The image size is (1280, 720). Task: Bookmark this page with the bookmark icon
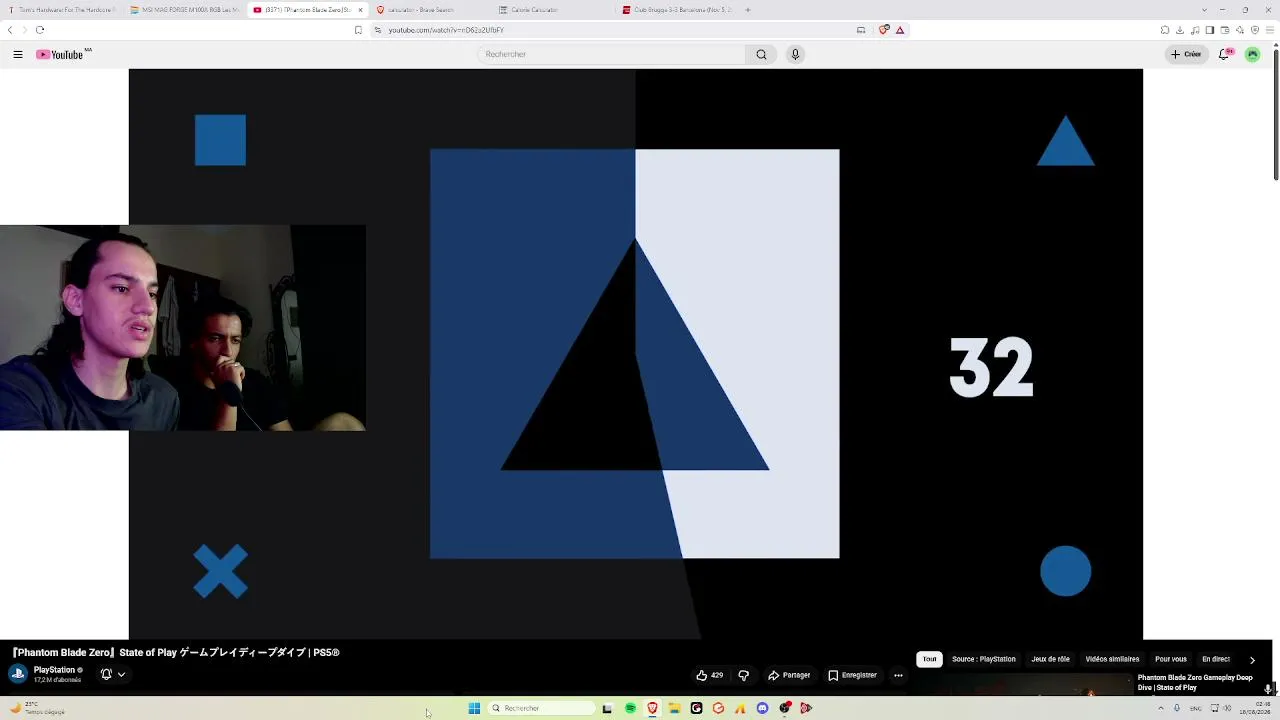[358, 30]
